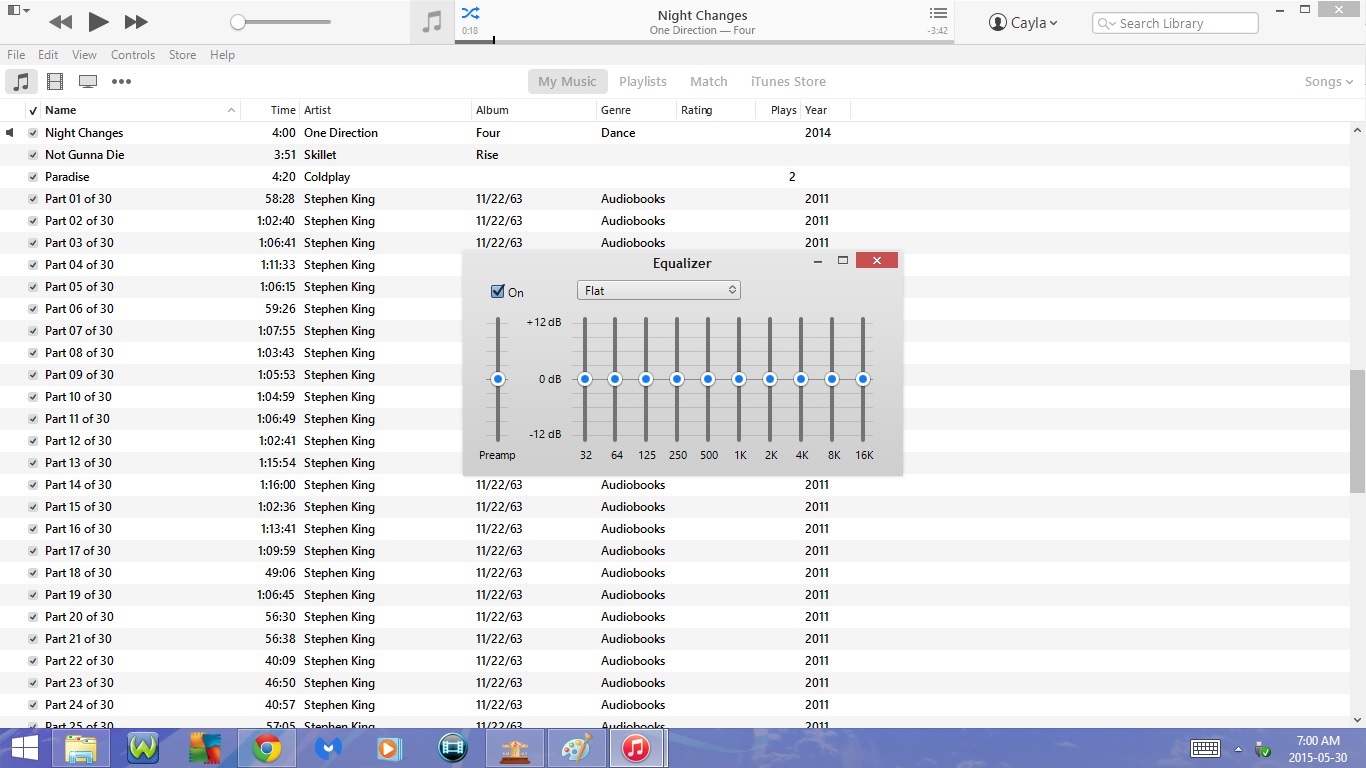Launch Google Chrome from the taskbar

(x=266, y=748)
